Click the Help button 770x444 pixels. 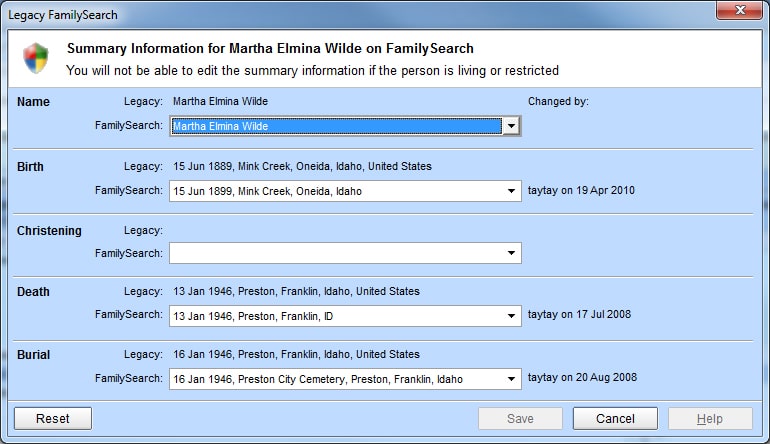(x=710, y=418)
